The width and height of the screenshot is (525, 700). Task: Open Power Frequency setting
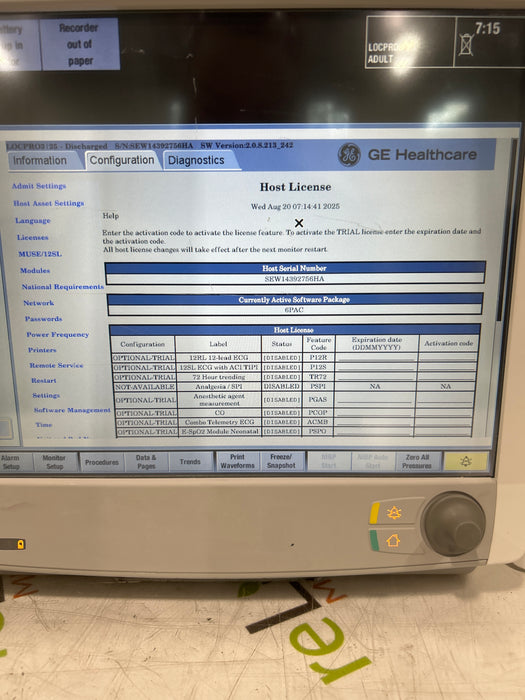tap(58, 334)
